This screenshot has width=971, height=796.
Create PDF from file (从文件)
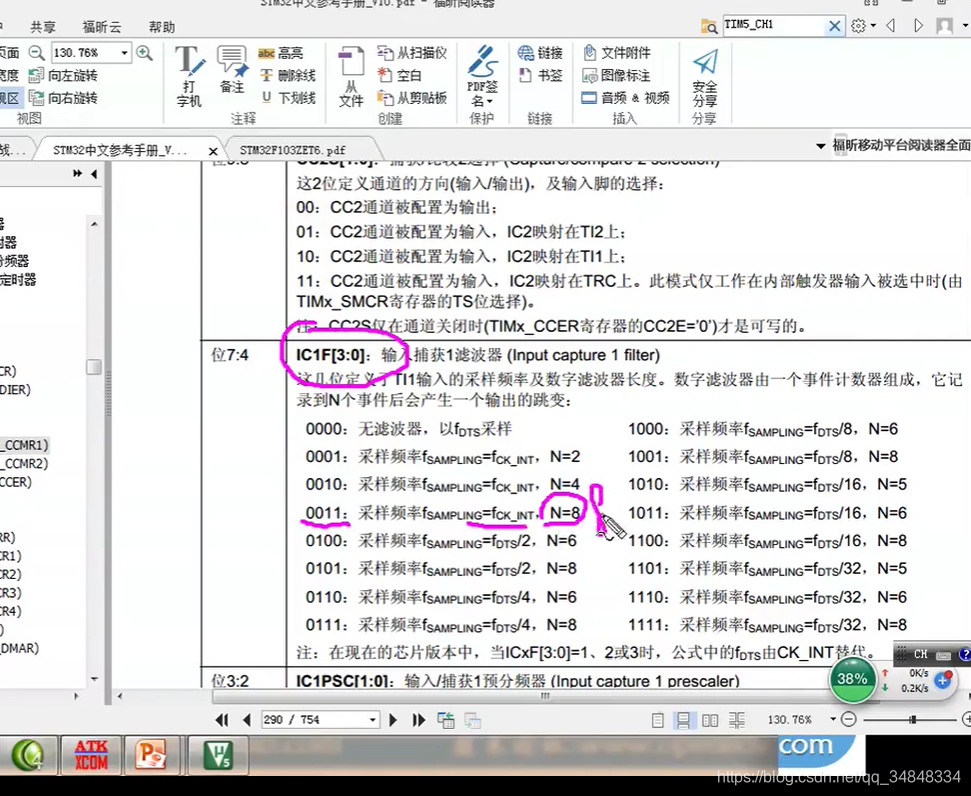tap(351, 77)
